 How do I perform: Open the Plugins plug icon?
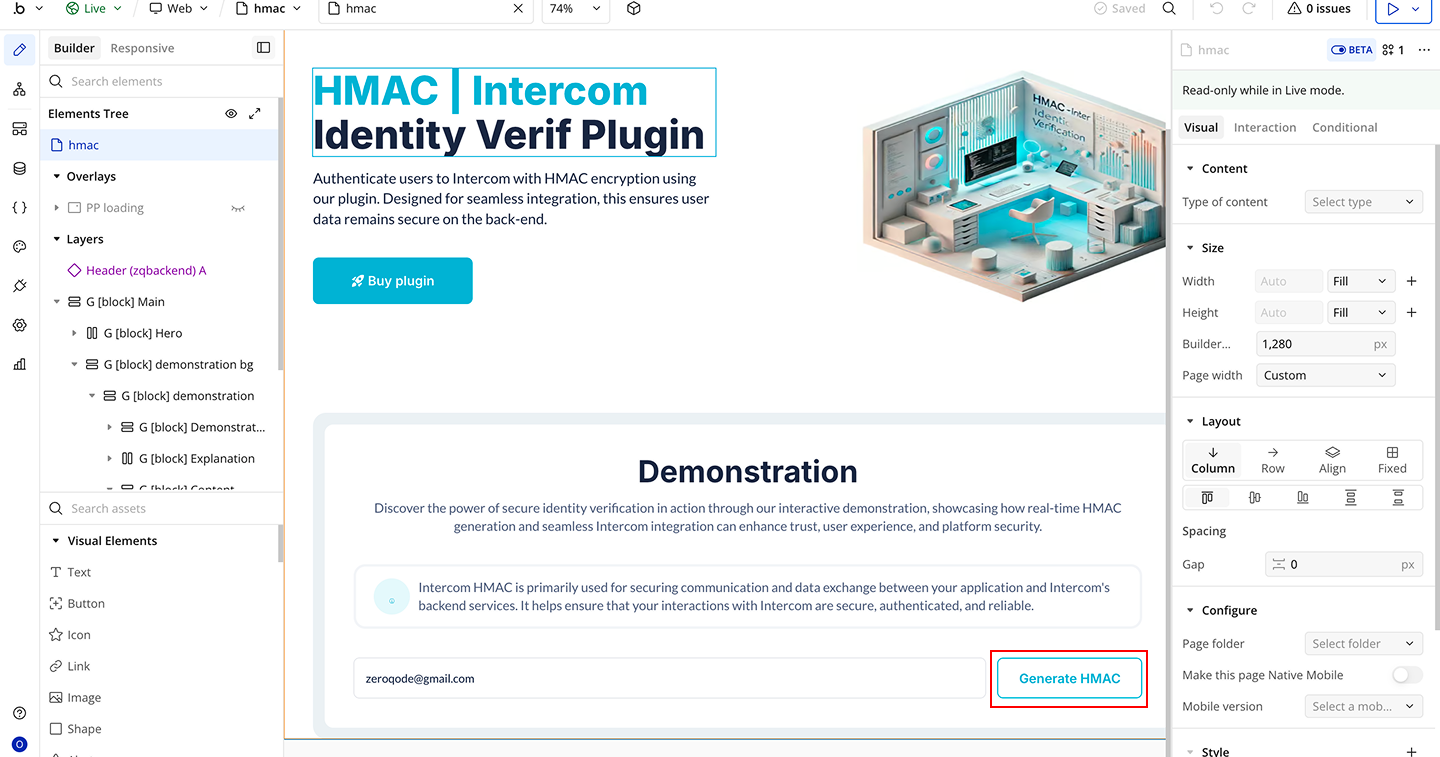(19, 286)
